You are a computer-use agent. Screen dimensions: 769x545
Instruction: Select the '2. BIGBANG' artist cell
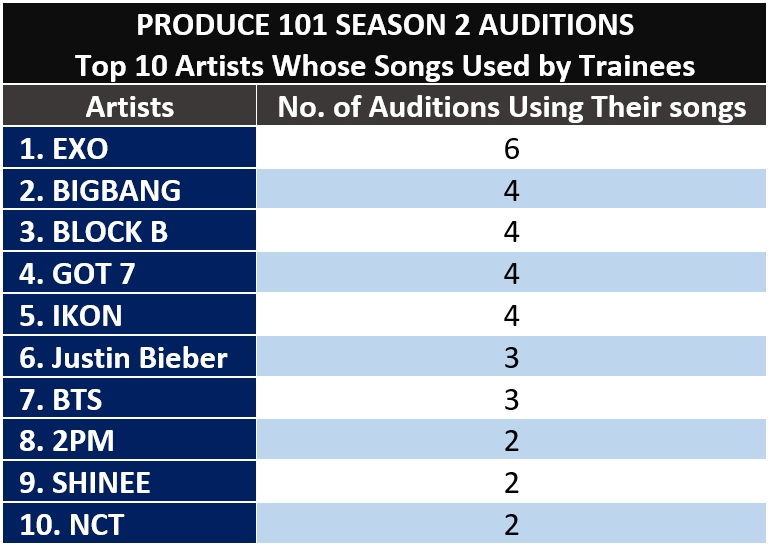(129, 189)
